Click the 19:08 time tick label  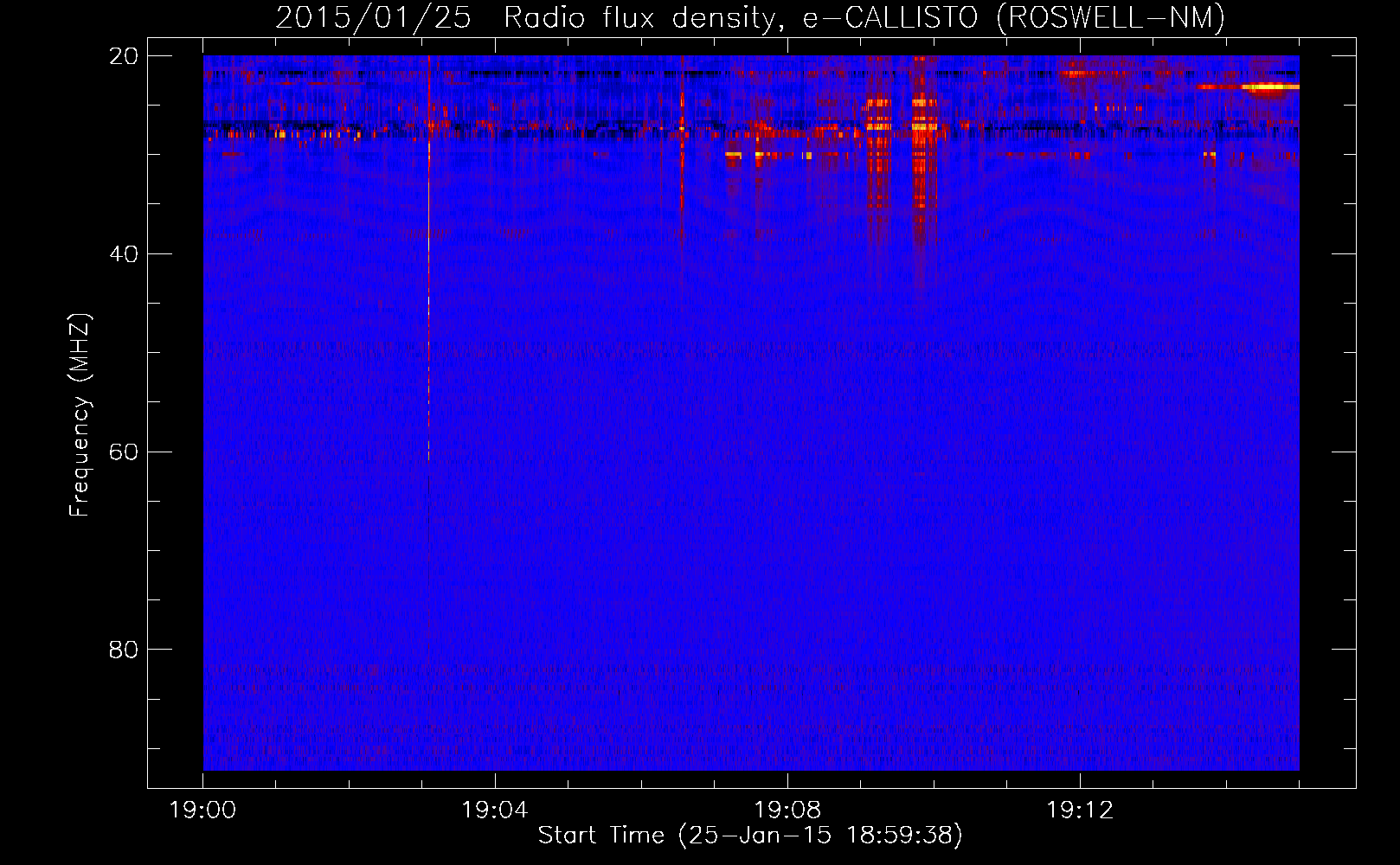[x=787, y=811]
